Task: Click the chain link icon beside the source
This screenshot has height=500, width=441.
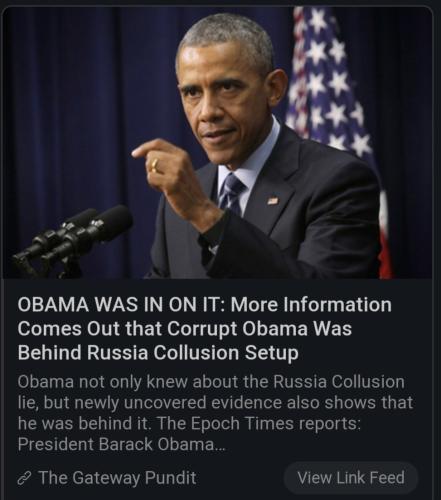Action: click(25, 478)
